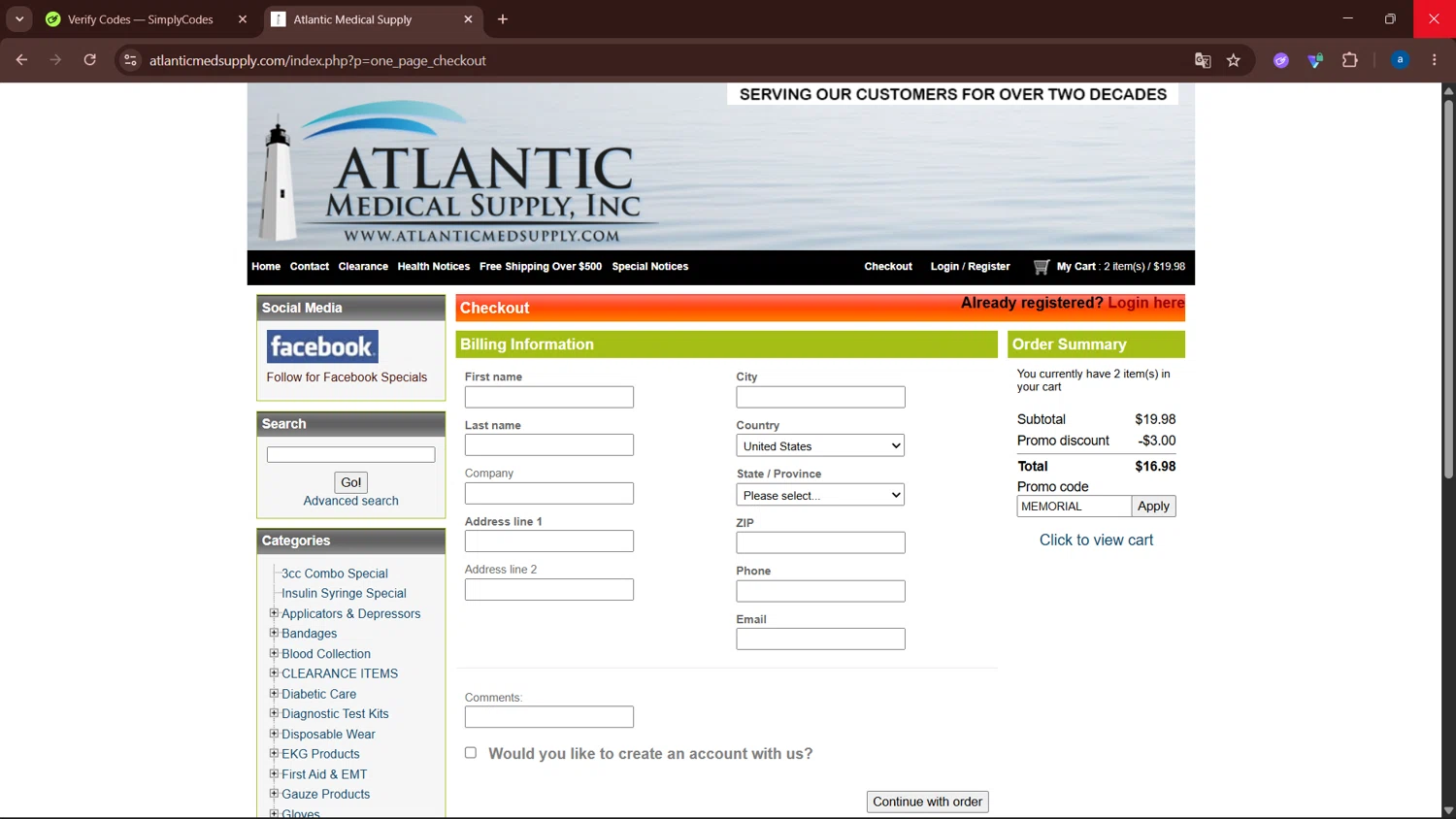Expand the EKG Products category
This screenshot has width=1456, height=819.
(274, 753)
